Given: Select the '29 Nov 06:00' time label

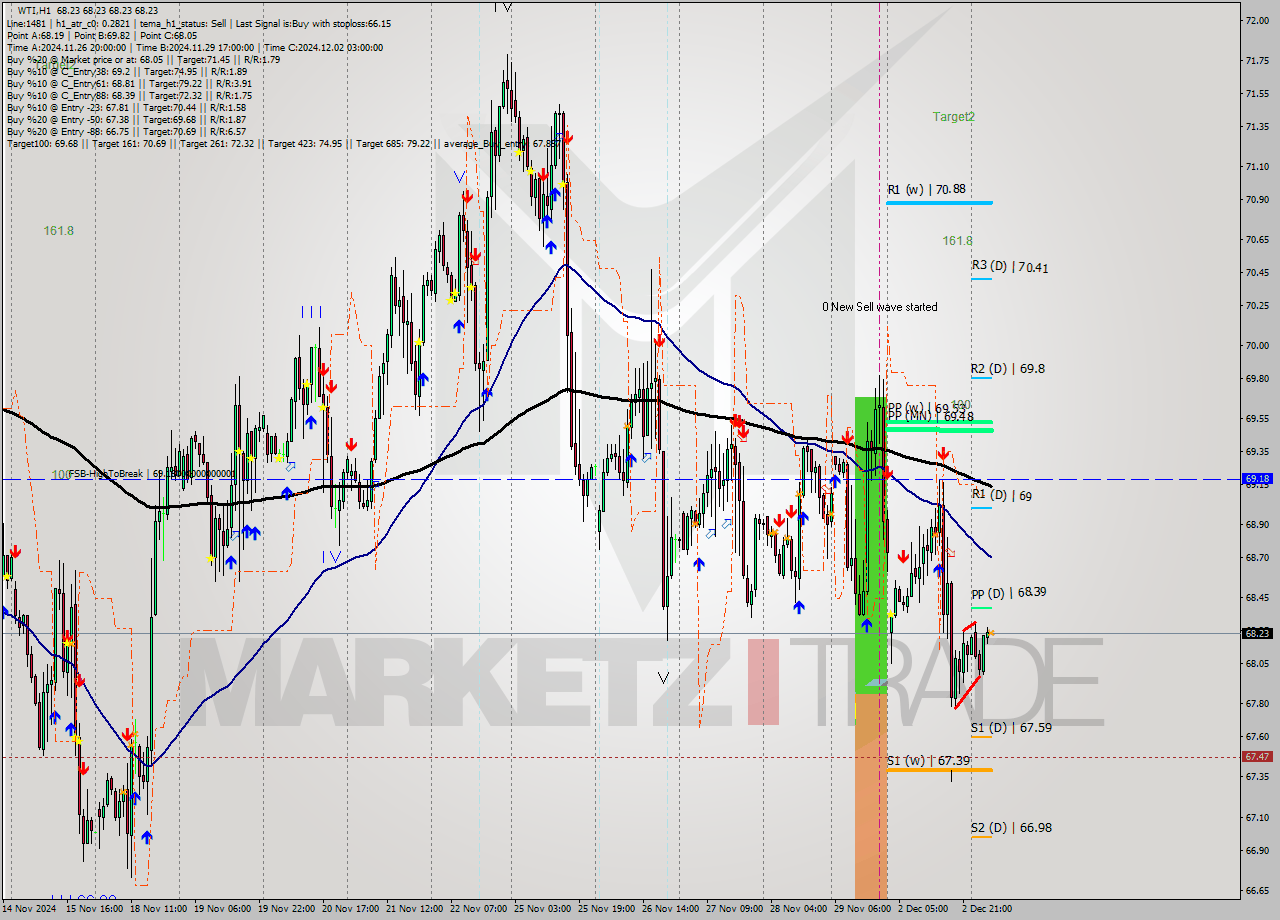Looking at the screenshot, I should pos(862,909).
